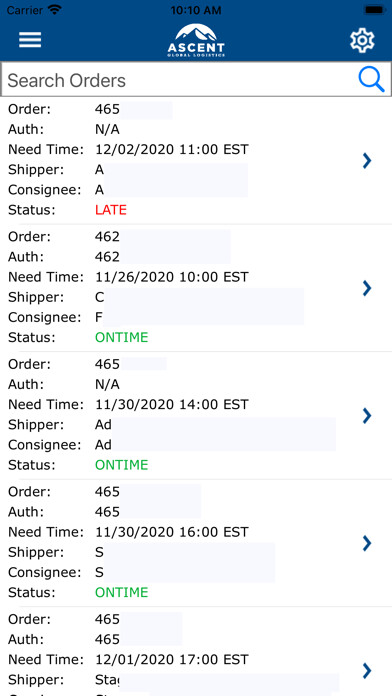Tap the 10:10 AM clock
The height and width of the screenshot is (696, 392).
[x=196, y=10]
